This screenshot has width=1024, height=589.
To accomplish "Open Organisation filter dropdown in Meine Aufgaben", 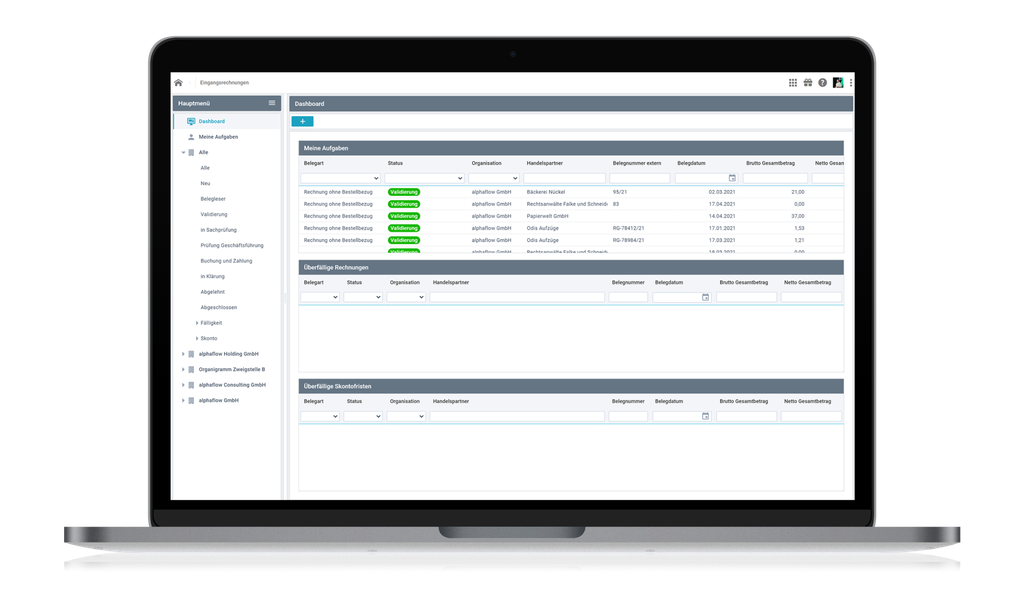I will (494, 178).
